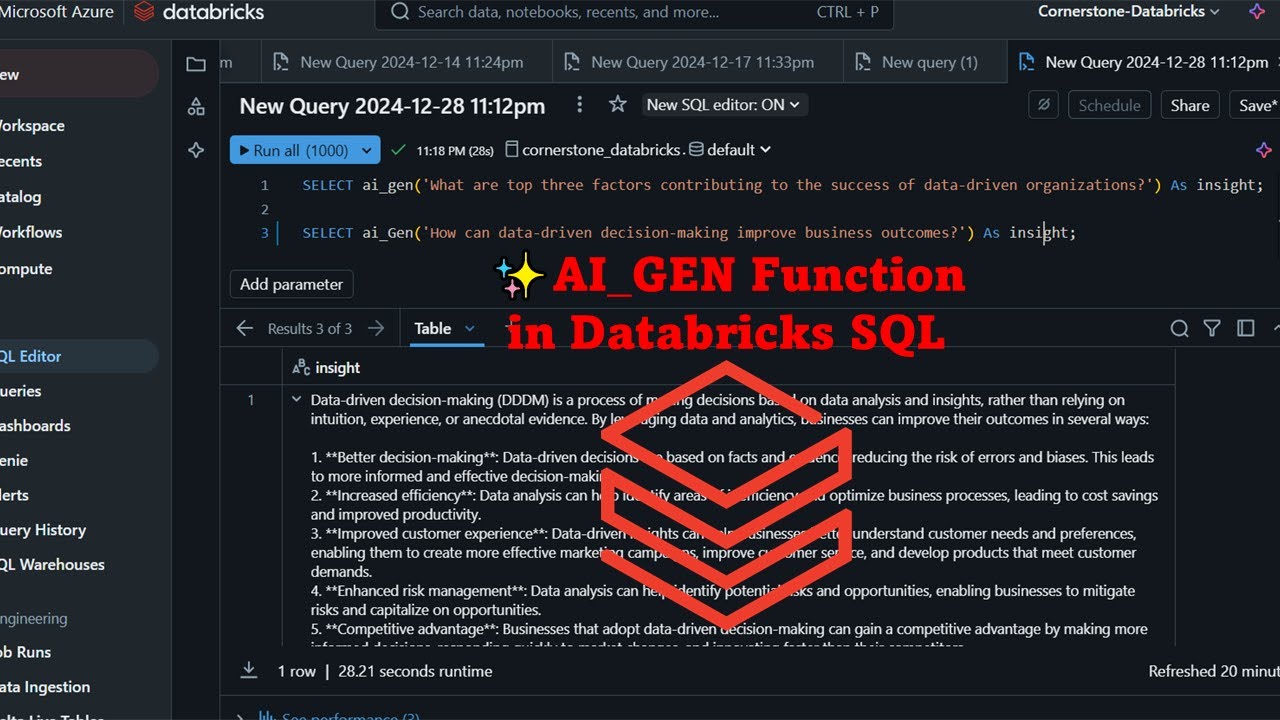Click the Save* button

tap(1256, 105)
